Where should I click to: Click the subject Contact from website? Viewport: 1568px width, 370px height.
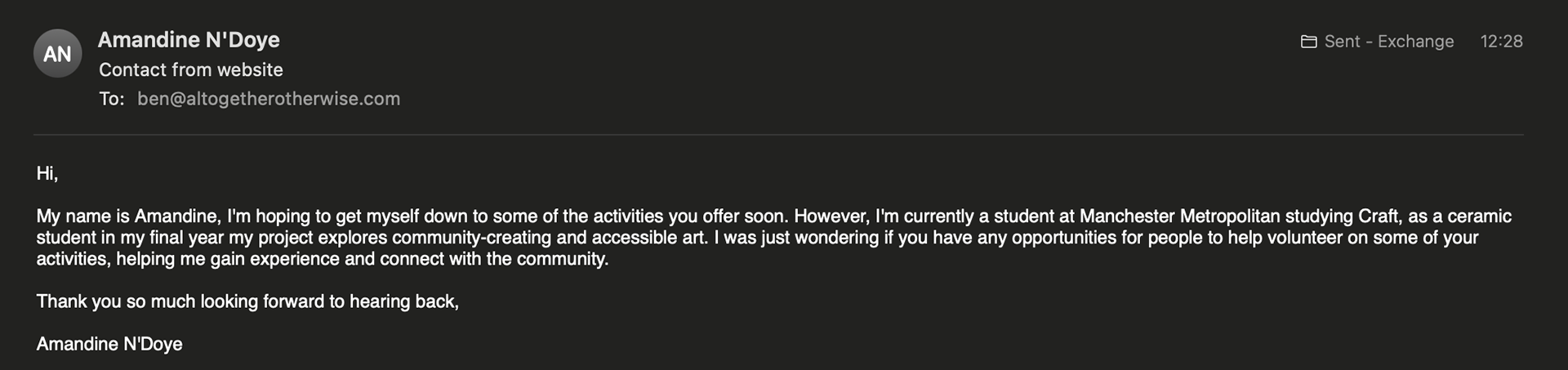click(191, 69)
